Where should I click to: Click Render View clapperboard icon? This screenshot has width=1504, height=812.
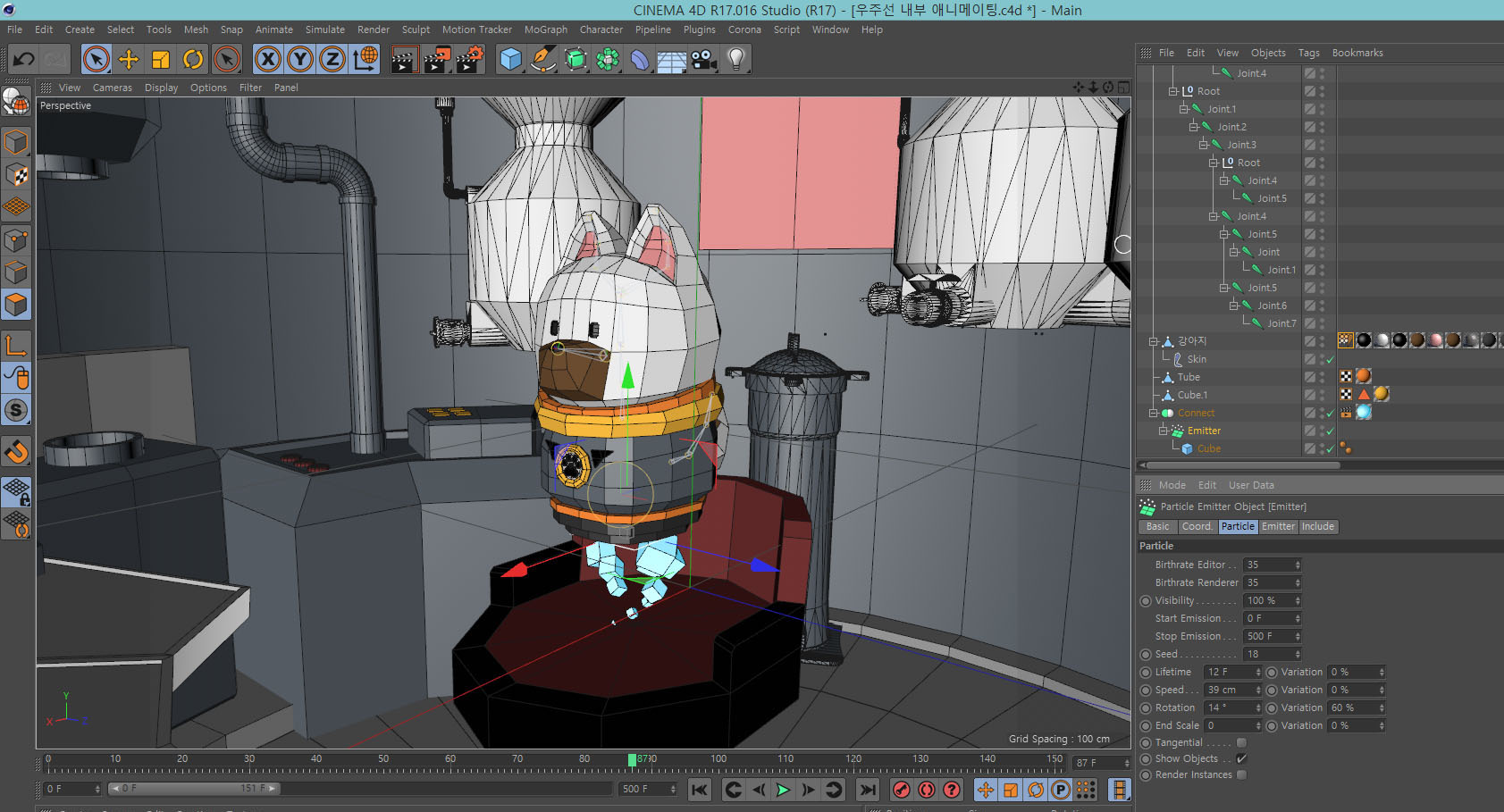click(404, 60)
